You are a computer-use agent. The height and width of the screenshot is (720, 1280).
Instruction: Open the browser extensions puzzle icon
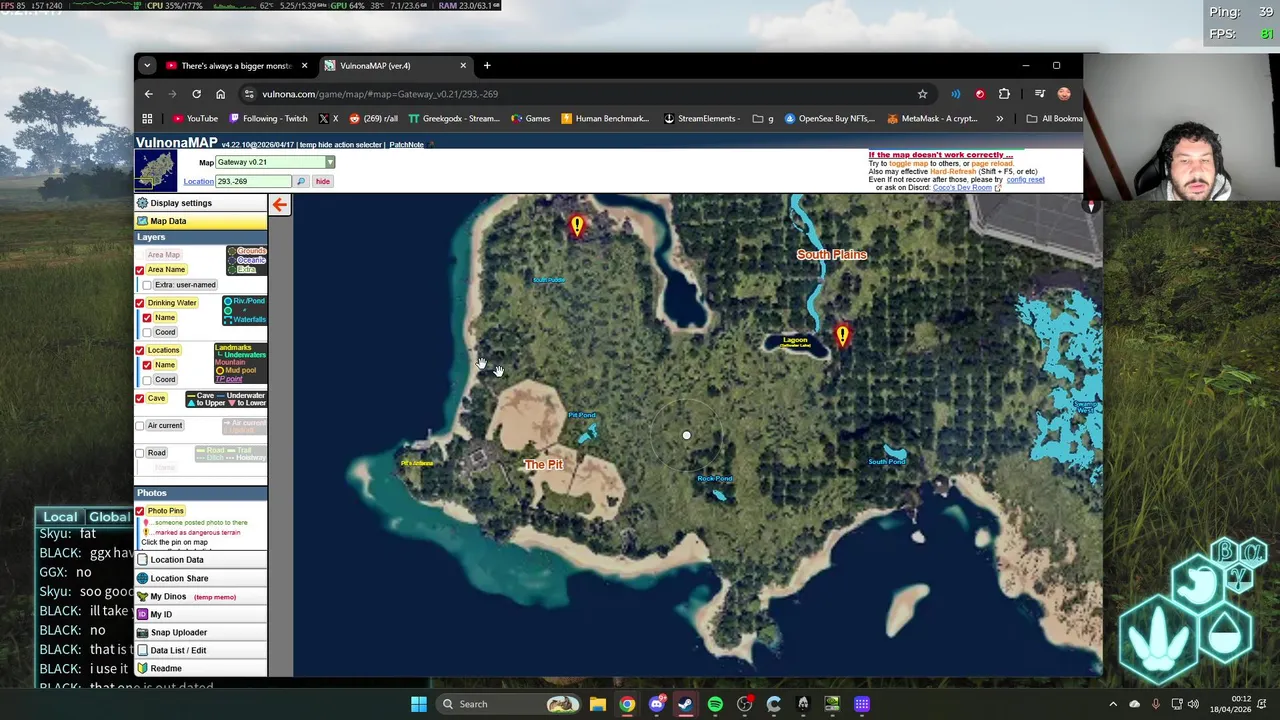1004,94
